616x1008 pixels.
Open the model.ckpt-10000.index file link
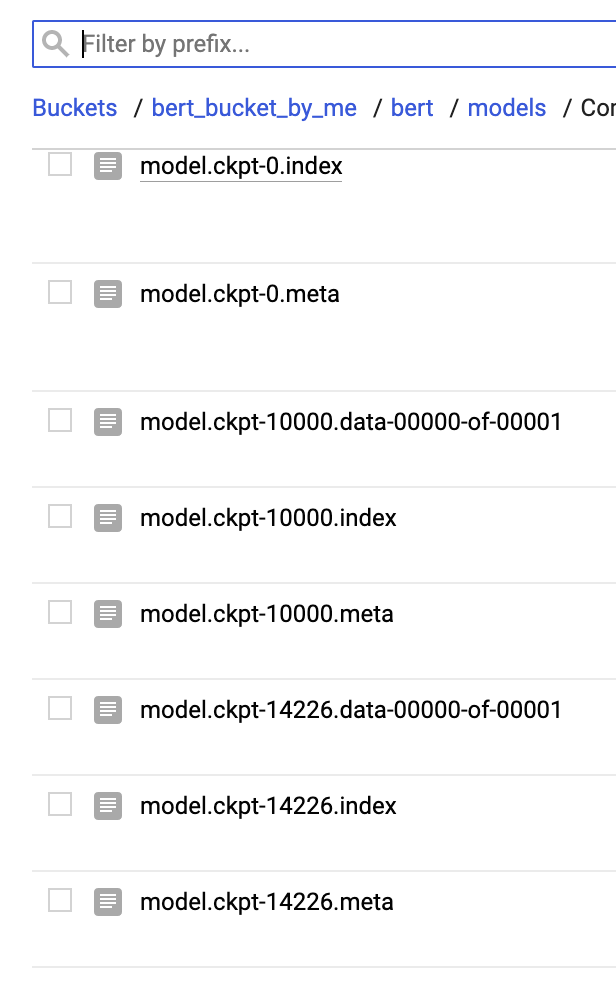(266, 518)
